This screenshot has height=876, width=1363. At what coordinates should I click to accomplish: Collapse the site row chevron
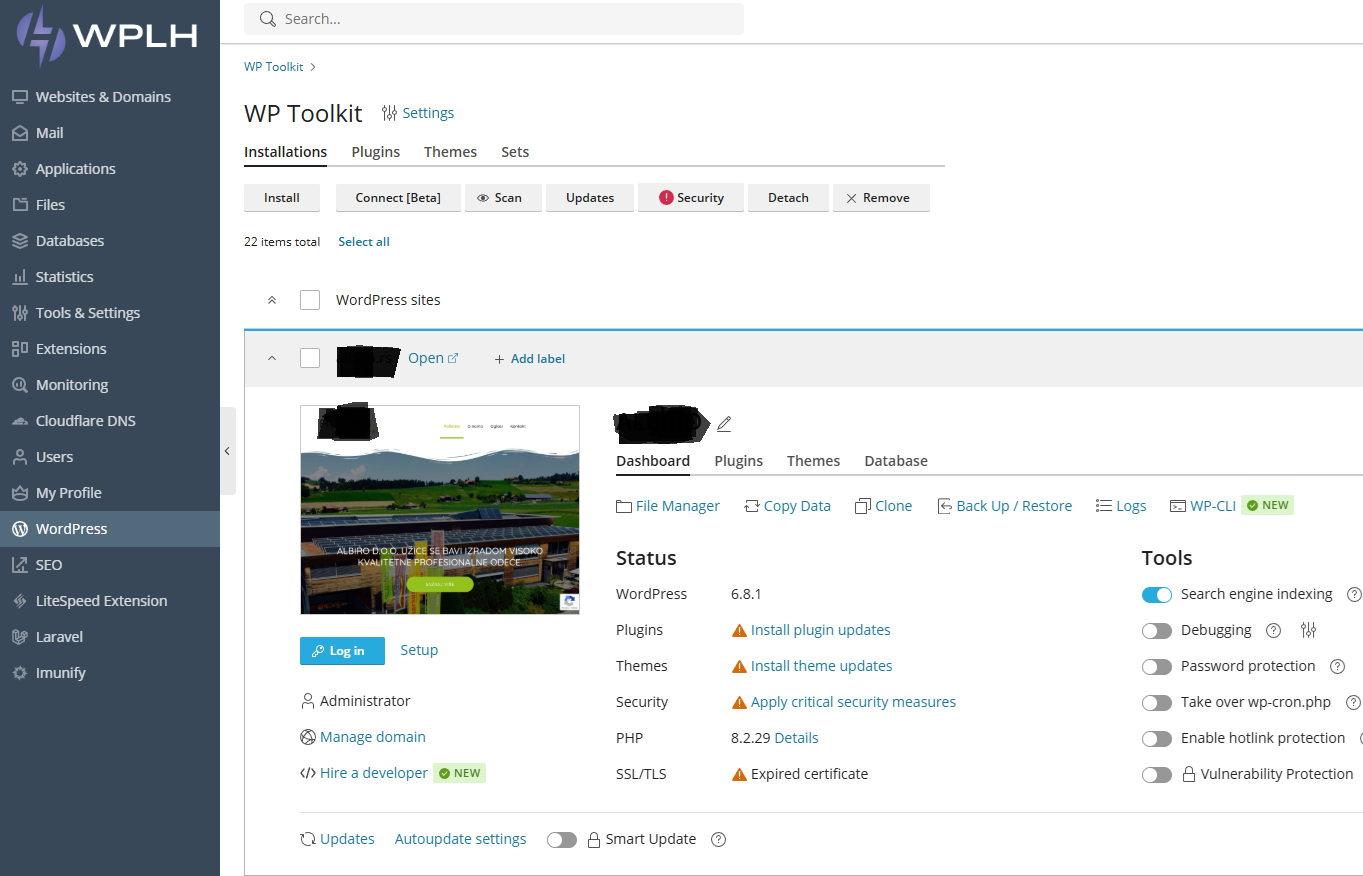[x=272, y=358]
